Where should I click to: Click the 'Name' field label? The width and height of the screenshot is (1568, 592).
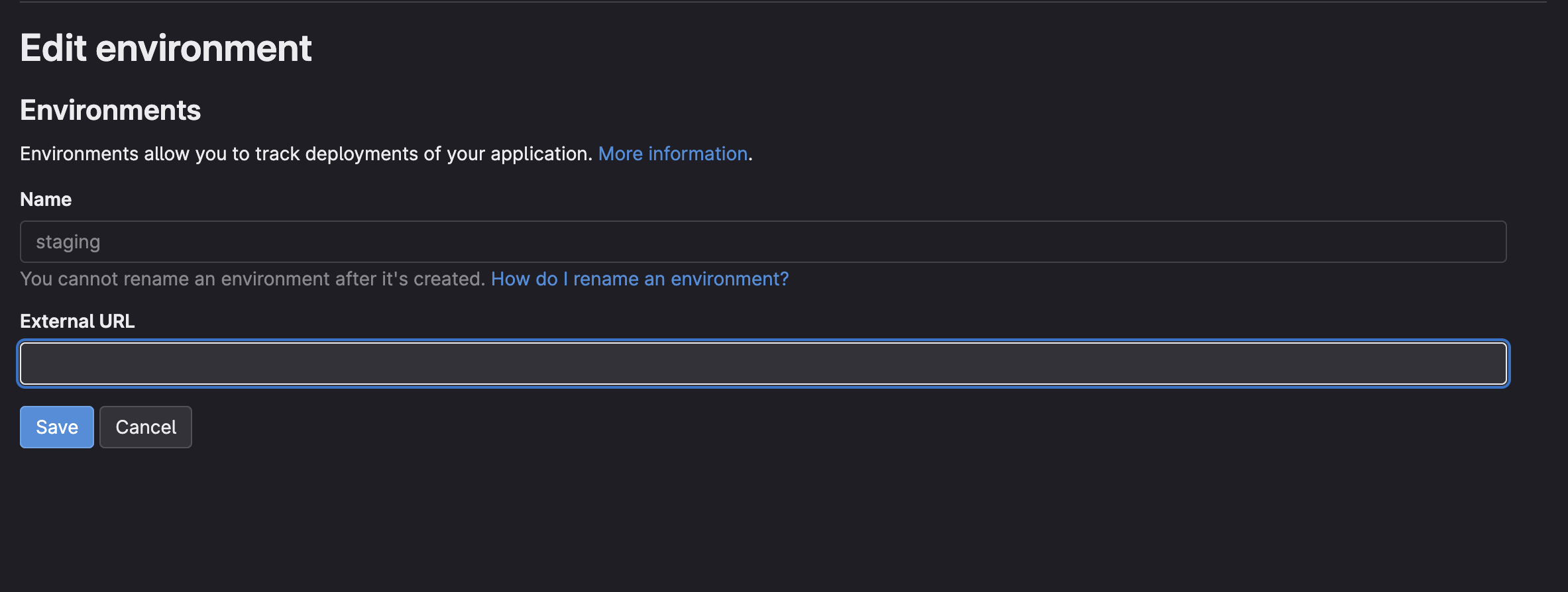click(x=46, y=199)
